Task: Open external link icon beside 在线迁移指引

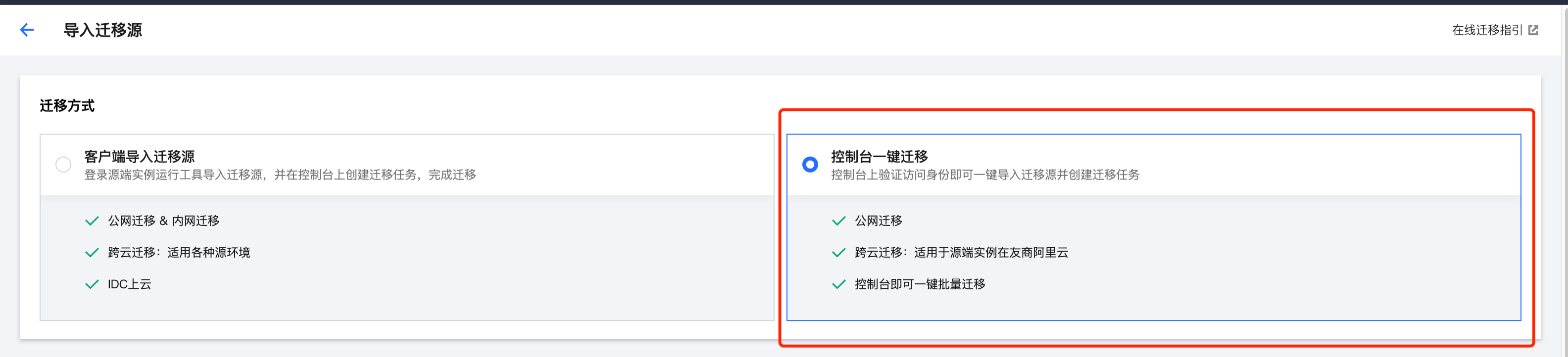Action: (1533, 30)
